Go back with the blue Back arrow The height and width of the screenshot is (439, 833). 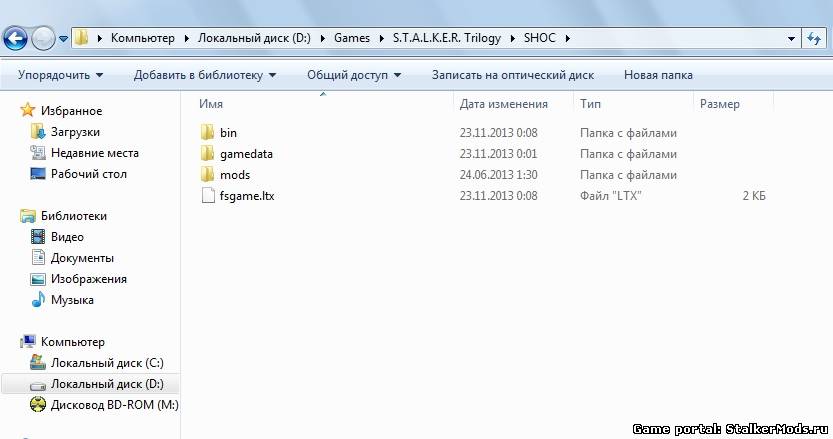15,38
